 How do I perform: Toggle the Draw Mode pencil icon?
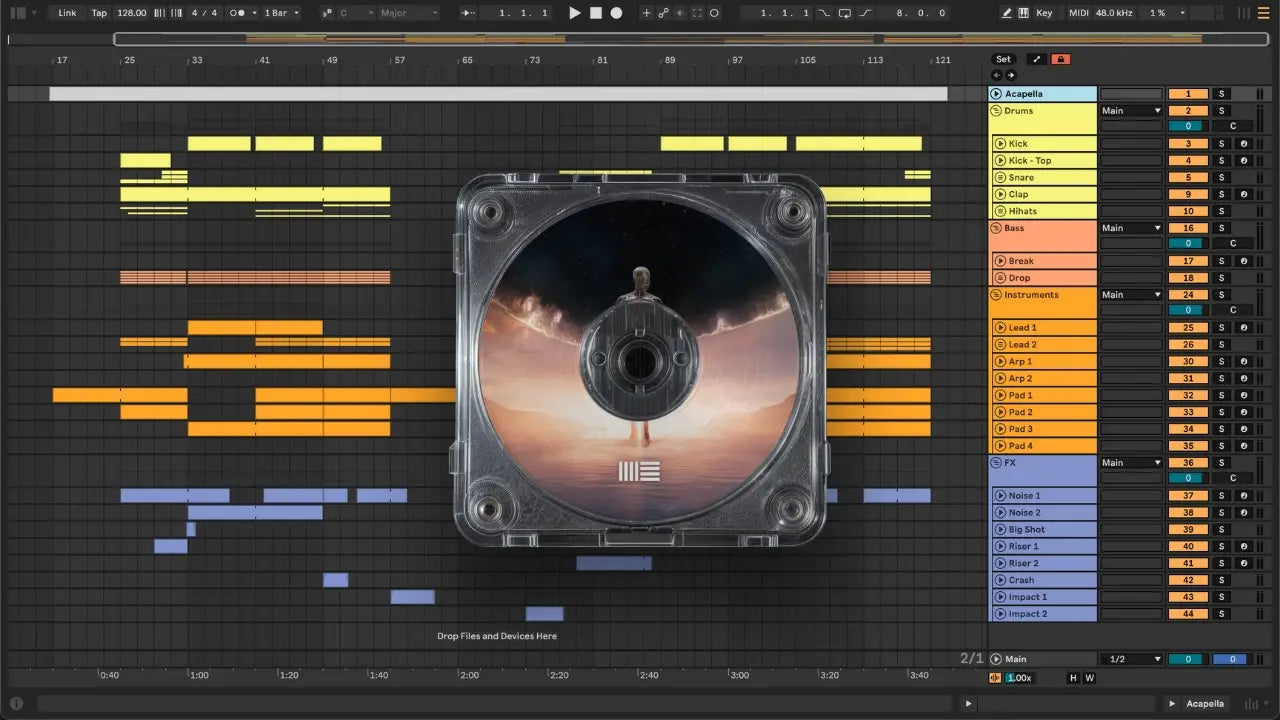click(x=1007, y=13)
